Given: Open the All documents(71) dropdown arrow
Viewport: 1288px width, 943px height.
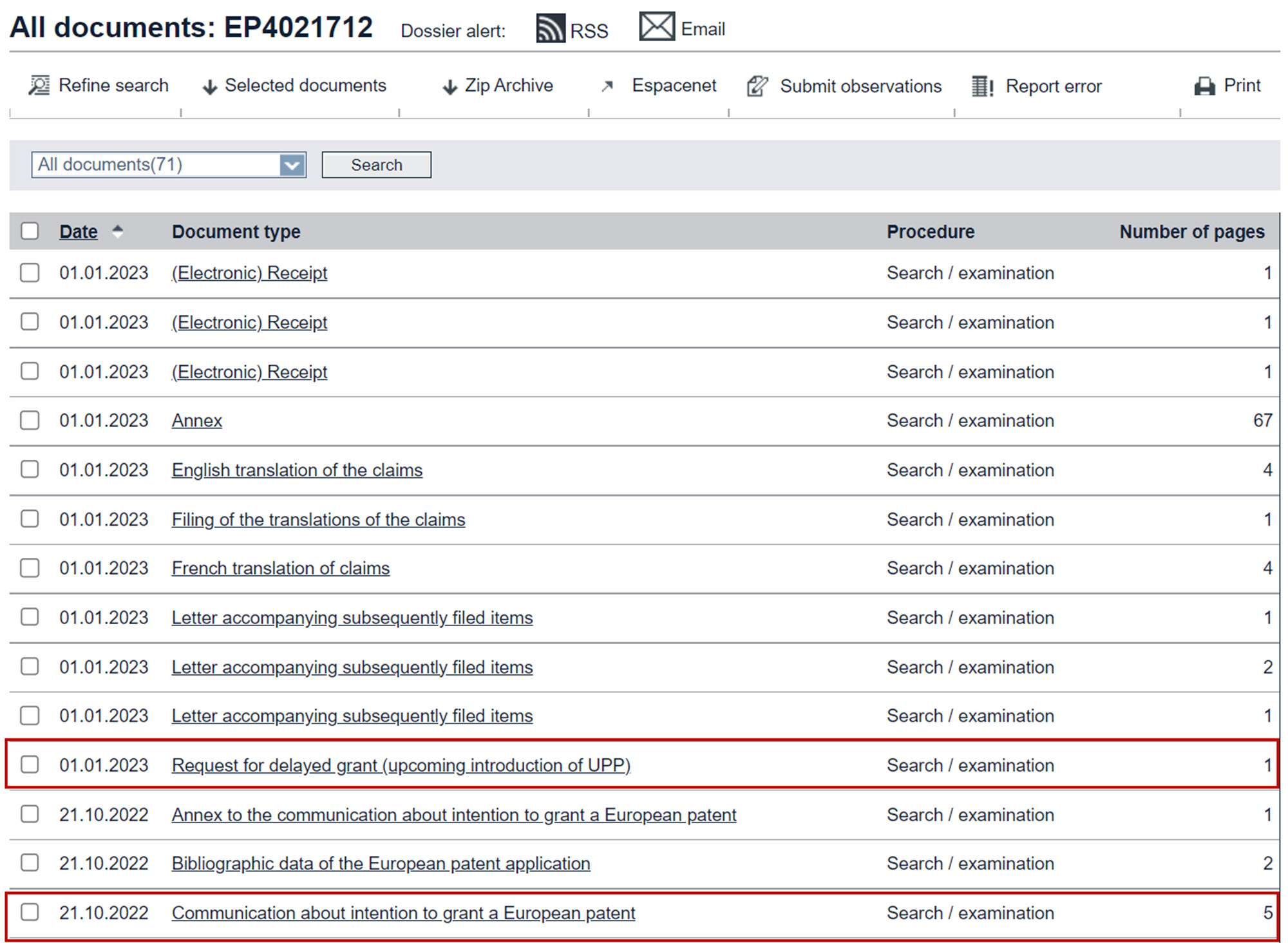Looking at the screenshot, I should (x=292, y=165).
